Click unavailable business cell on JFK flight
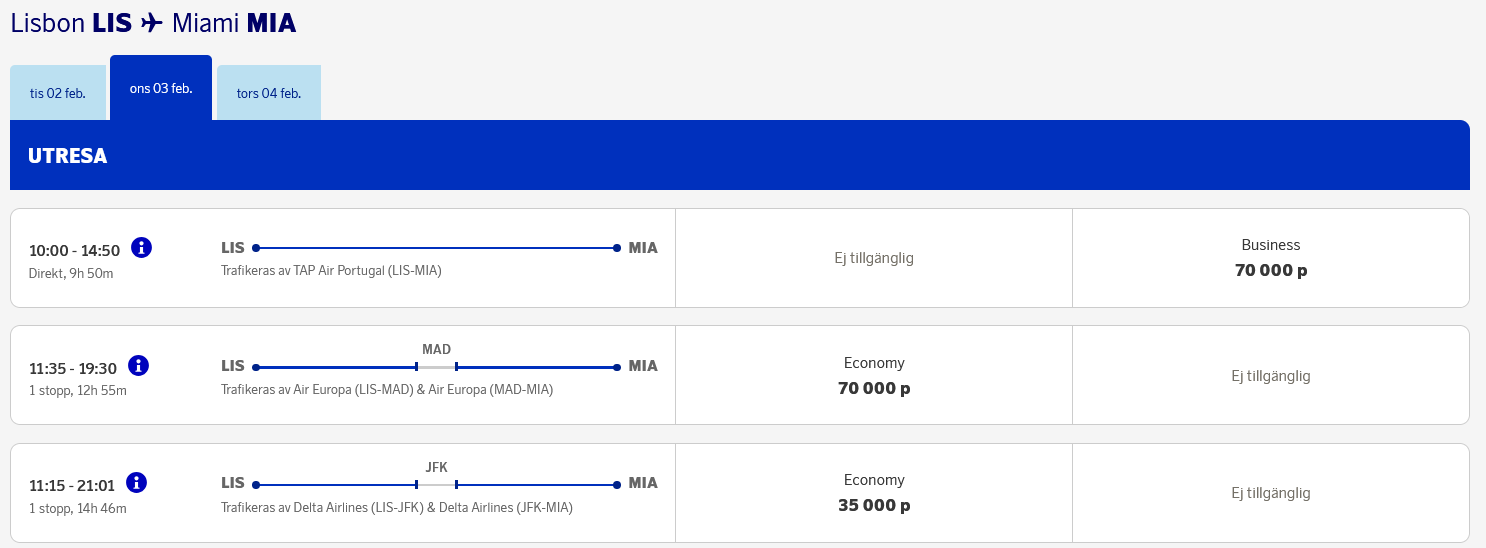 [1270, 494]
